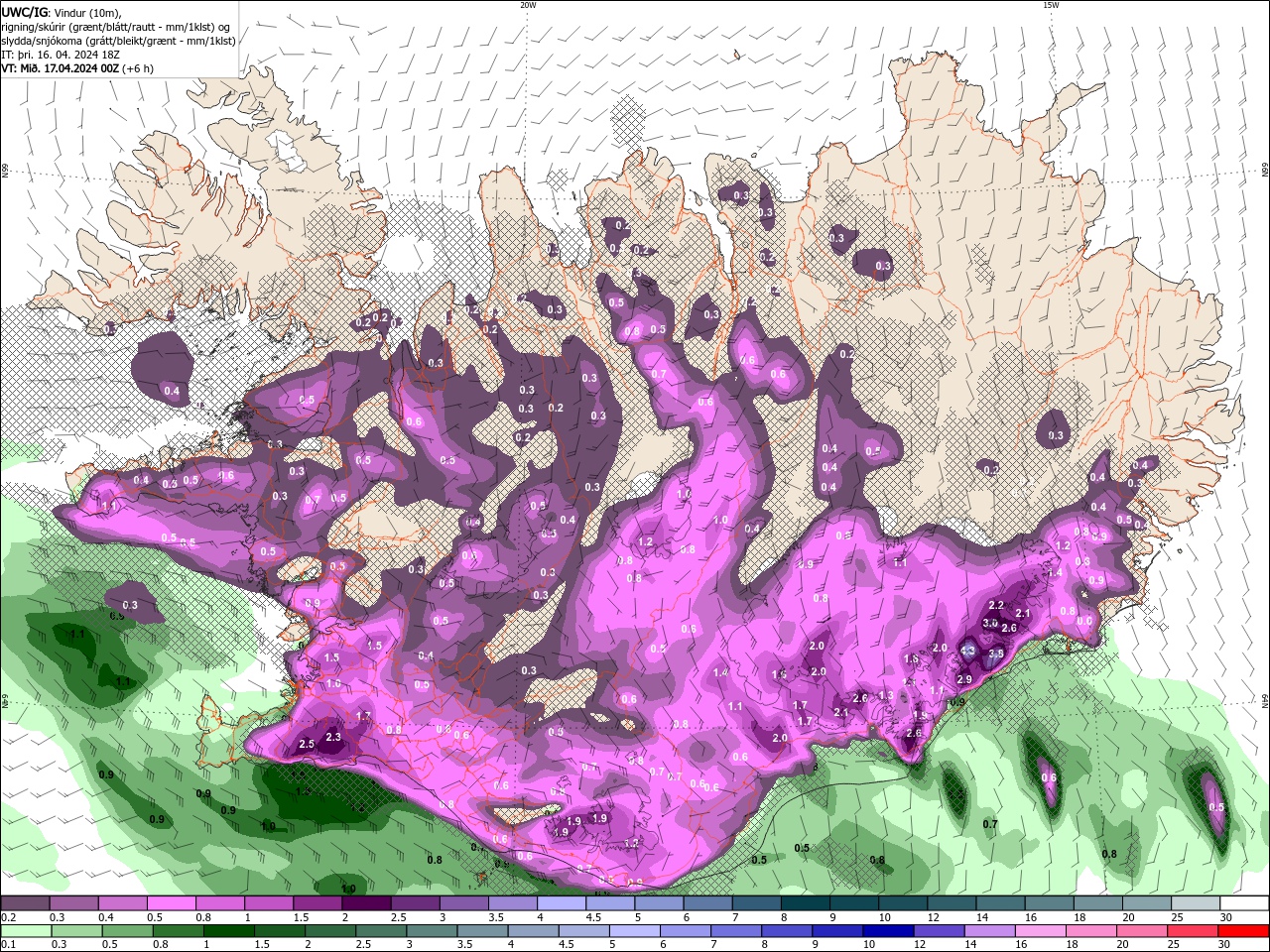Click the 3.5 label on the rain scale
1270x952 pixels.
464,945
